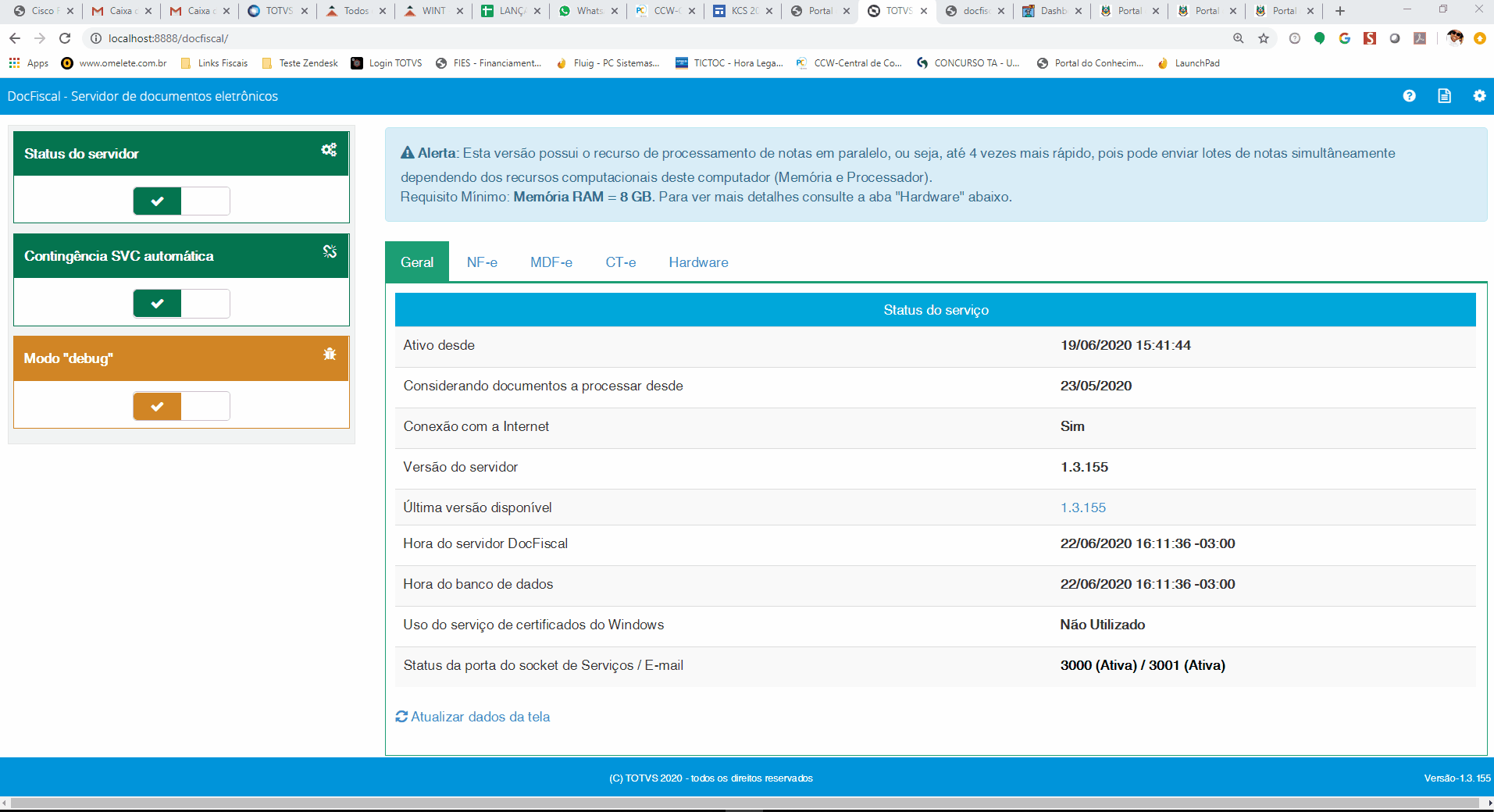The height and width of the screenshot is (812, 1494).
Task: Open the Adobe Acrobat extension icon
Action: click(x=1420, y=38)
